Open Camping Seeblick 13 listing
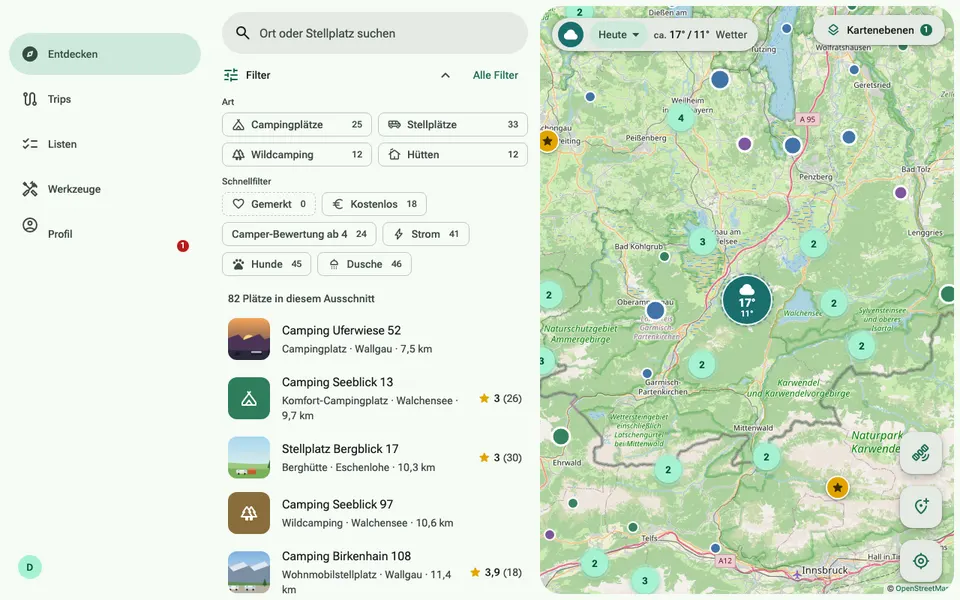960x600 pixels. coord(375,398)
